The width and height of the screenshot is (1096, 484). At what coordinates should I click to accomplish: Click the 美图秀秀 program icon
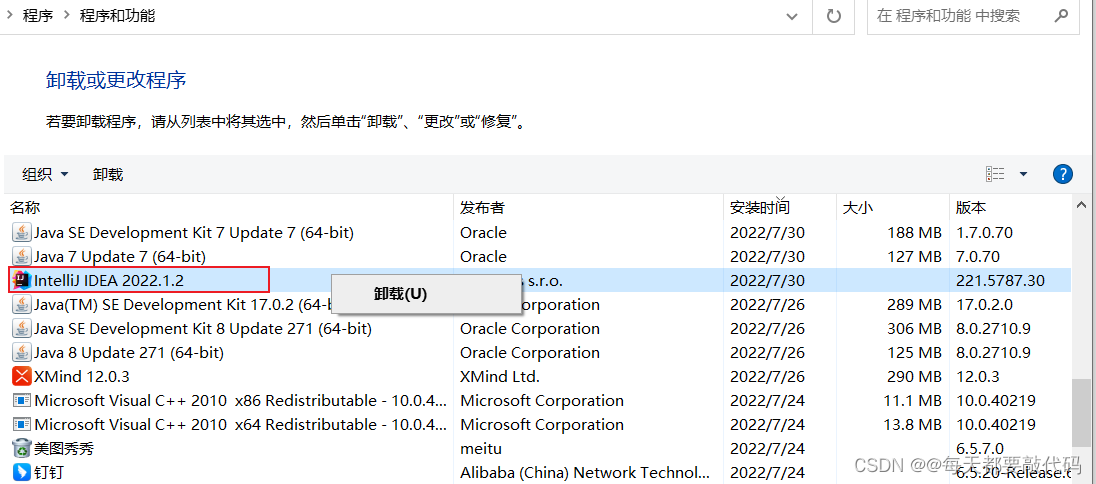coord(22,448)
